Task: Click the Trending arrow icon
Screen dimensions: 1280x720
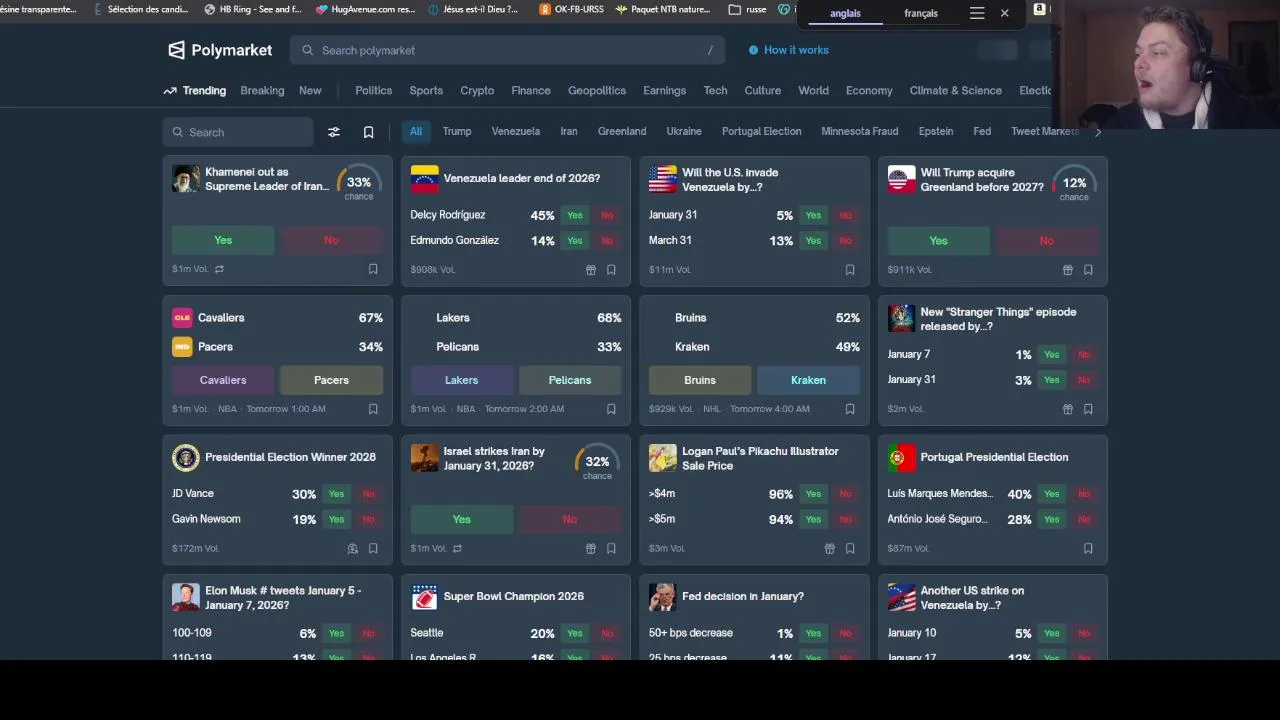Action: pos(170,91)
